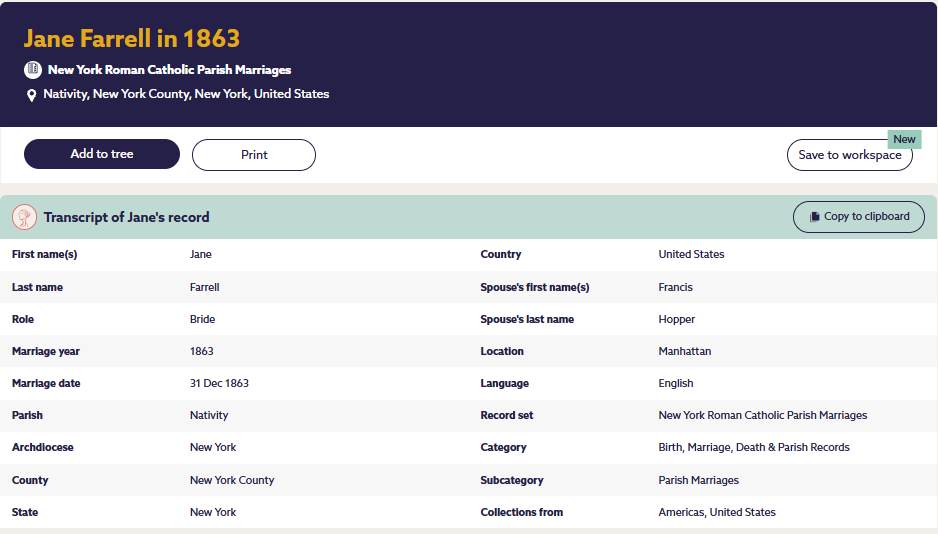Select the last name value Farrell
The width and height of the screenshot is (938, 534).
[205, 287]
